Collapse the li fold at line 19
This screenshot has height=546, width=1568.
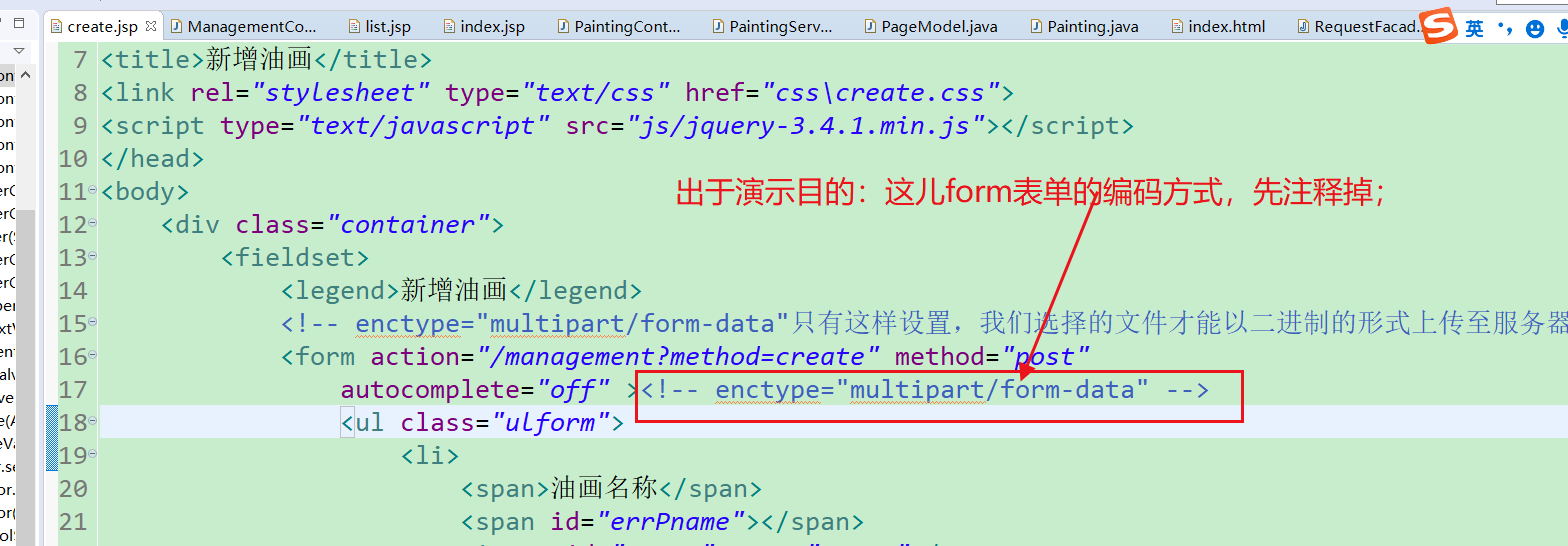tap(92, 453)
